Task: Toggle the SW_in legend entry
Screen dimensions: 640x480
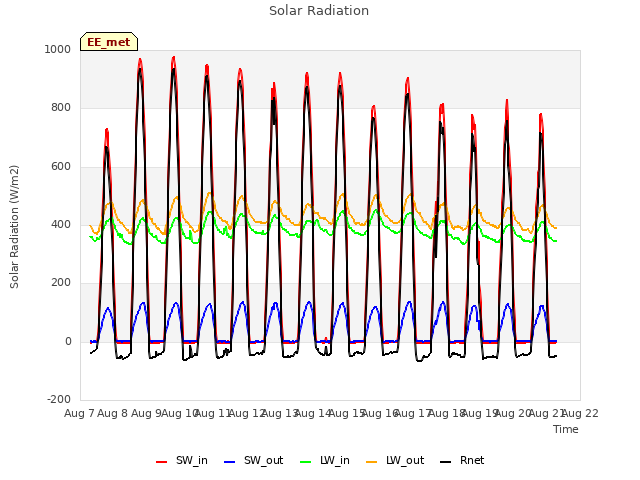Action: pos(182,461)
